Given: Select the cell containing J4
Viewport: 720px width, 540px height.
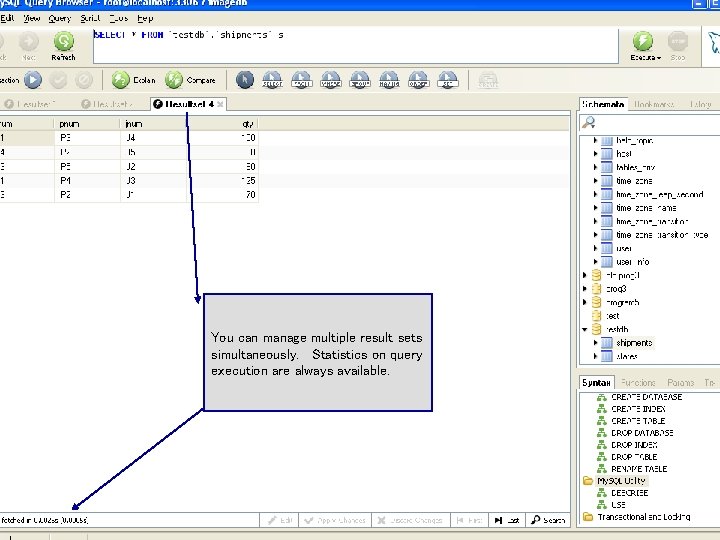Looking at the screenshot, I should click(153, 138).
